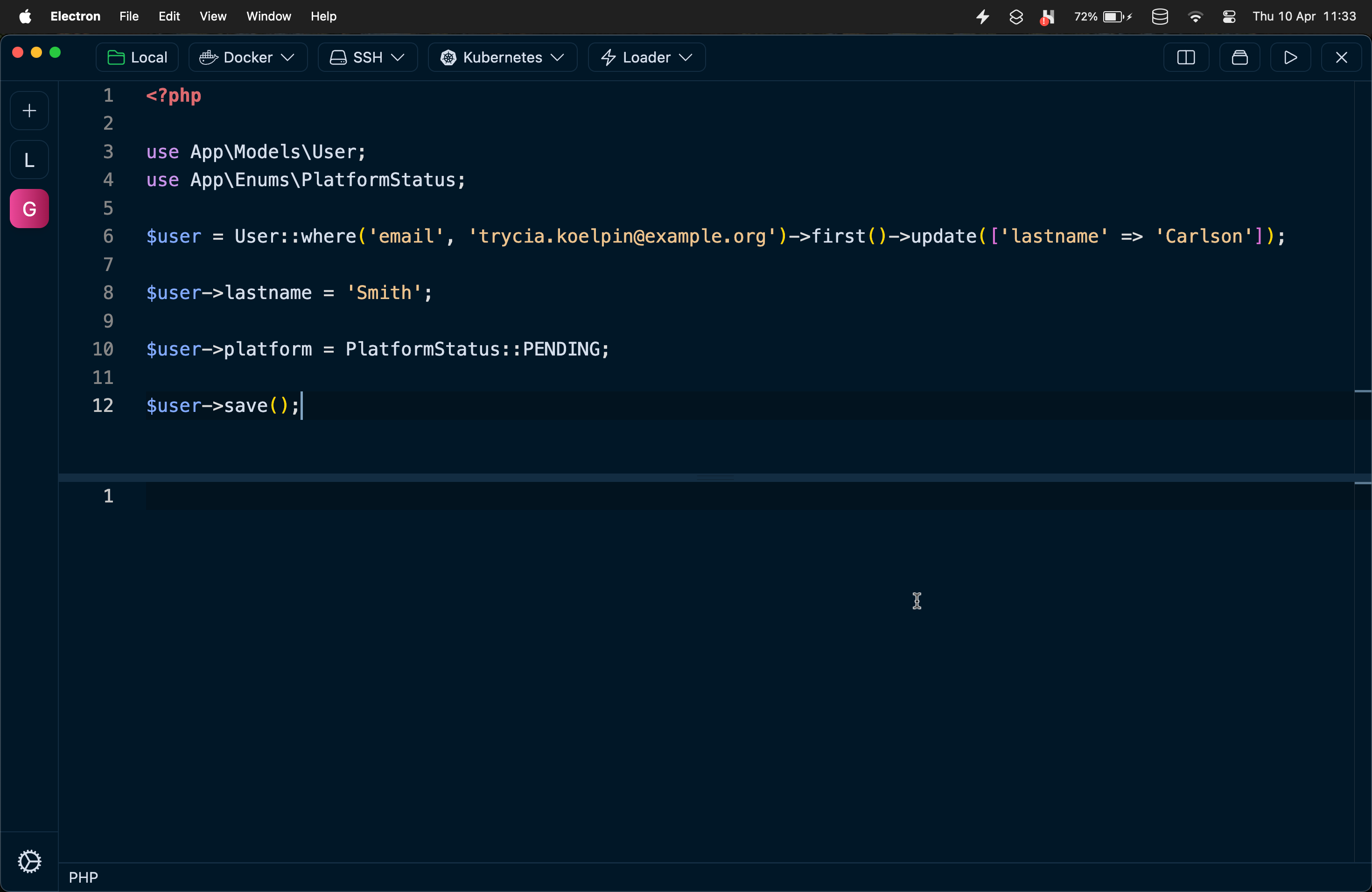This screenshot has width=1372, height=892.
Task: Open the Window menu
Action: click(x=269, y=16)
